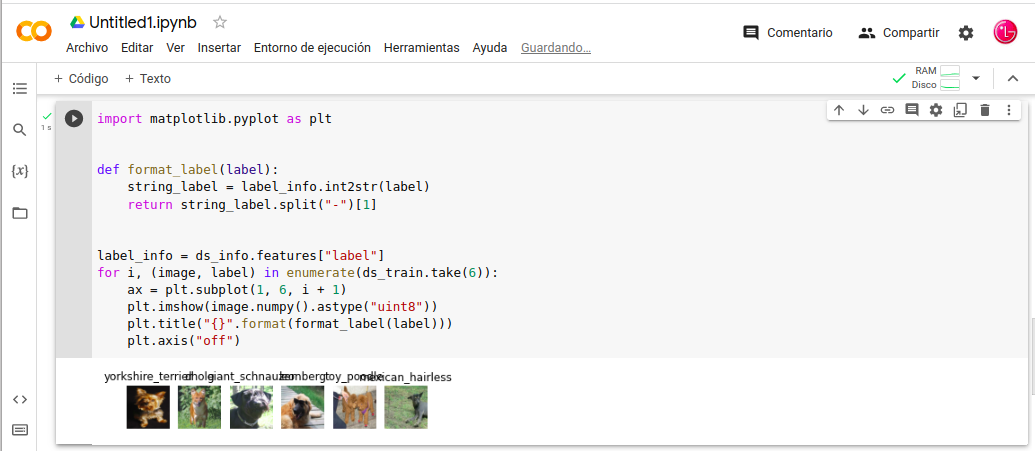Show the variables inspector panel
This screenshot has height=451, width=1035.
coord(20,171)
